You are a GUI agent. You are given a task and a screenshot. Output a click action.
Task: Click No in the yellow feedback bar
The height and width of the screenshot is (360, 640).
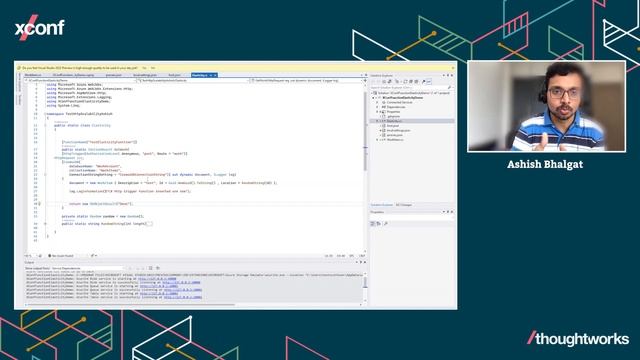[x=153, y=68]
